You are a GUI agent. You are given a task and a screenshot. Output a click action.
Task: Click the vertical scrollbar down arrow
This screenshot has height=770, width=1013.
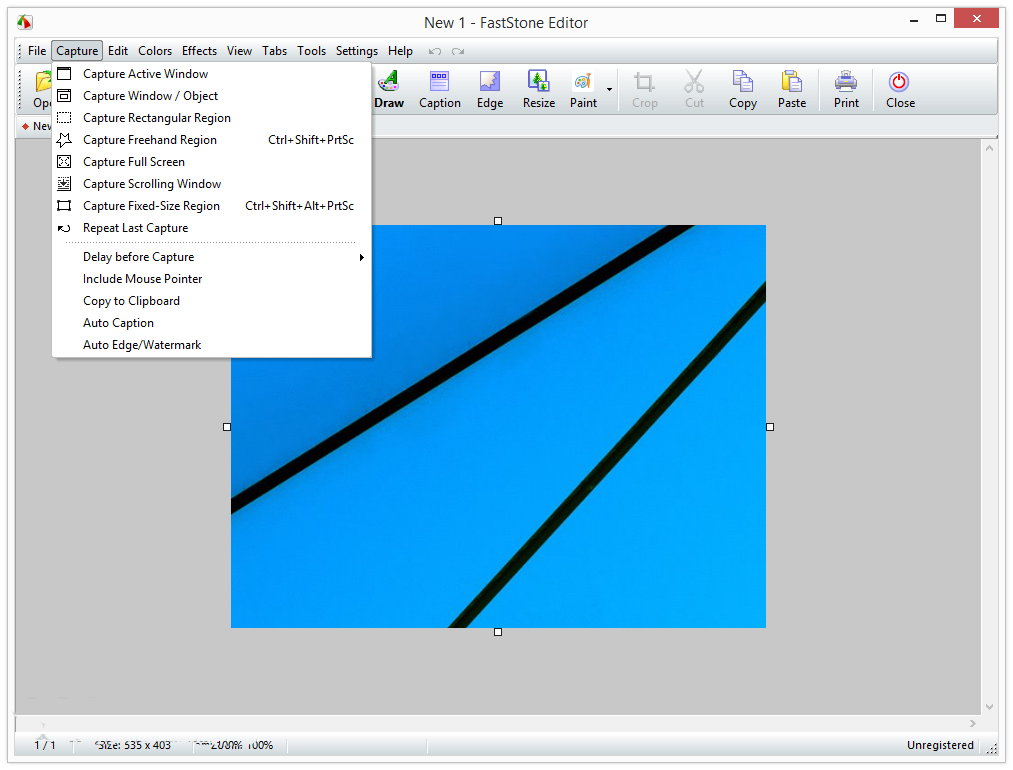click(989, 706)
